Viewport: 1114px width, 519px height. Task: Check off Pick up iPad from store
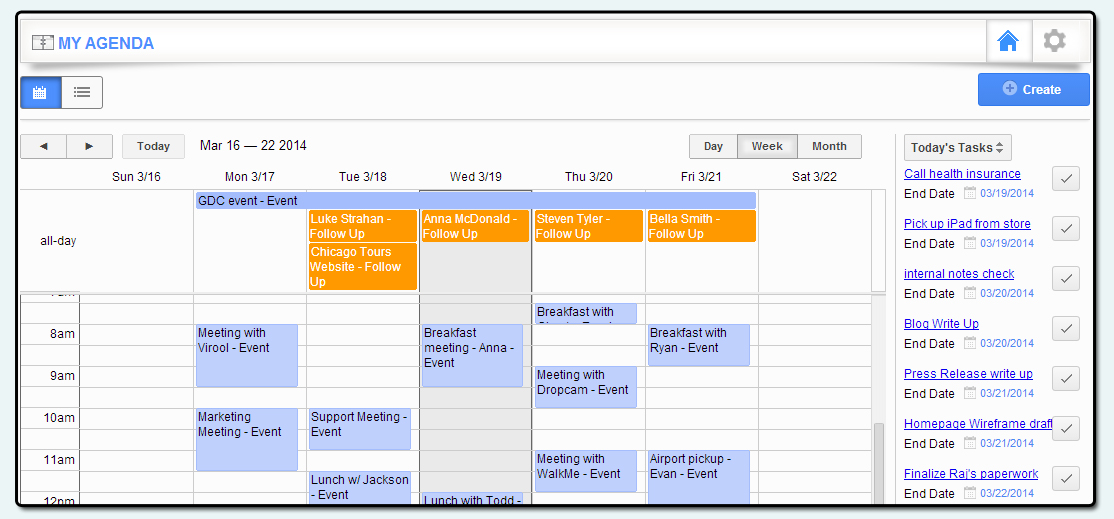point(1066,229)
